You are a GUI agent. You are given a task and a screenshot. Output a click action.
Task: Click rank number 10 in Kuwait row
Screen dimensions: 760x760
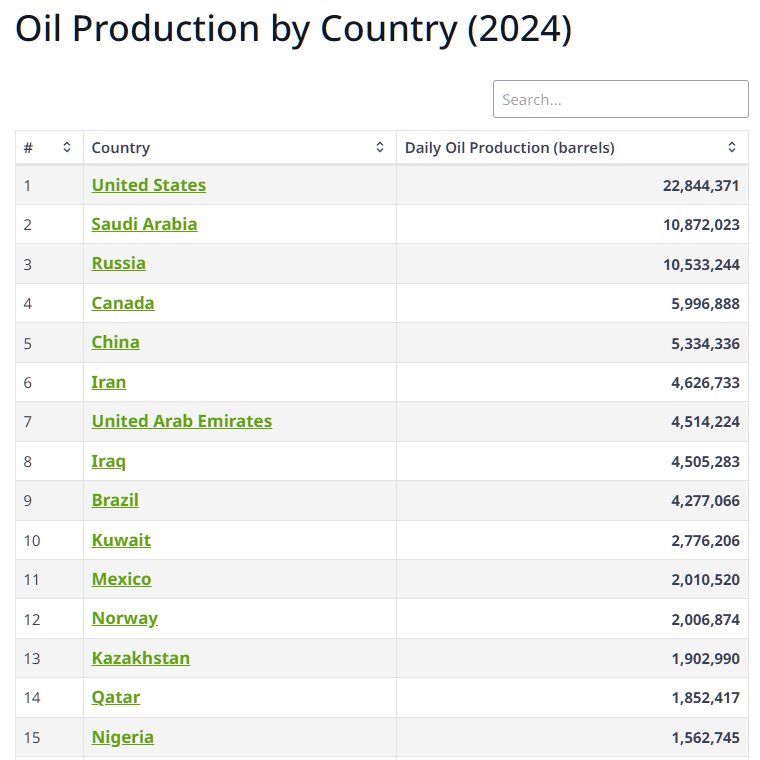[x=32, y=541]
